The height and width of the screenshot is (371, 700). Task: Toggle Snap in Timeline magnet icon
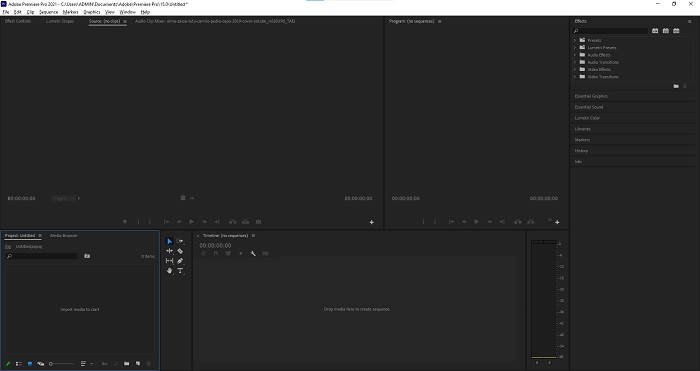pos(216,254)
